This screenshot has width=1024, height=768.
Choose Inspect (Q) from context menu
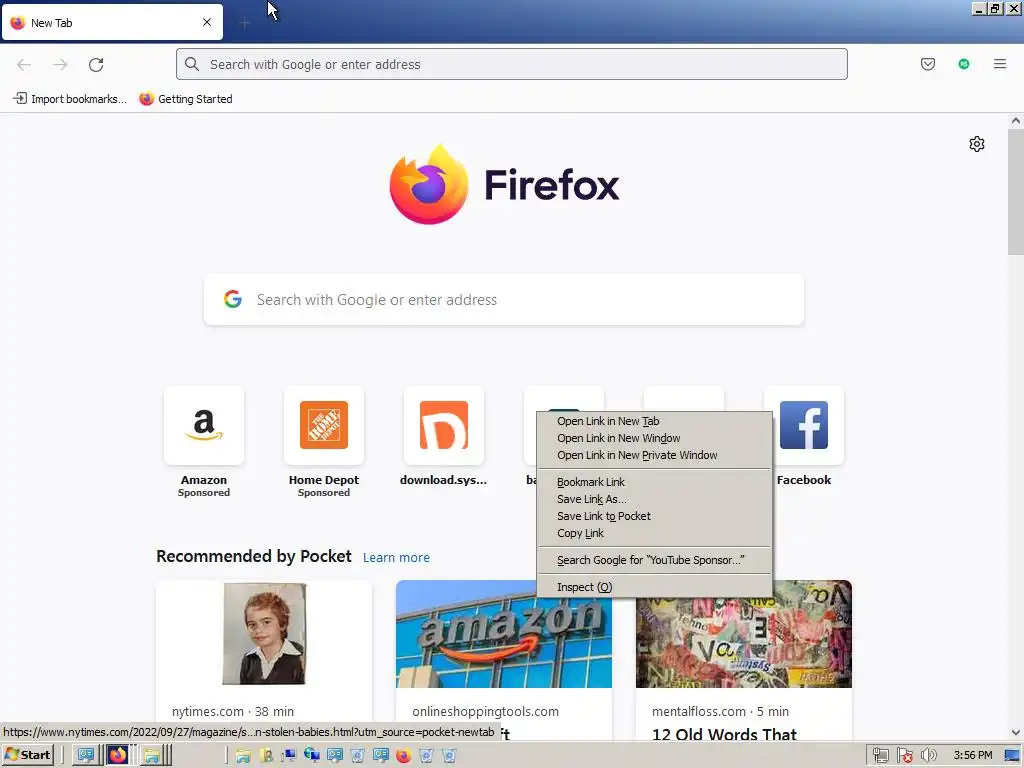pos(654,587)
